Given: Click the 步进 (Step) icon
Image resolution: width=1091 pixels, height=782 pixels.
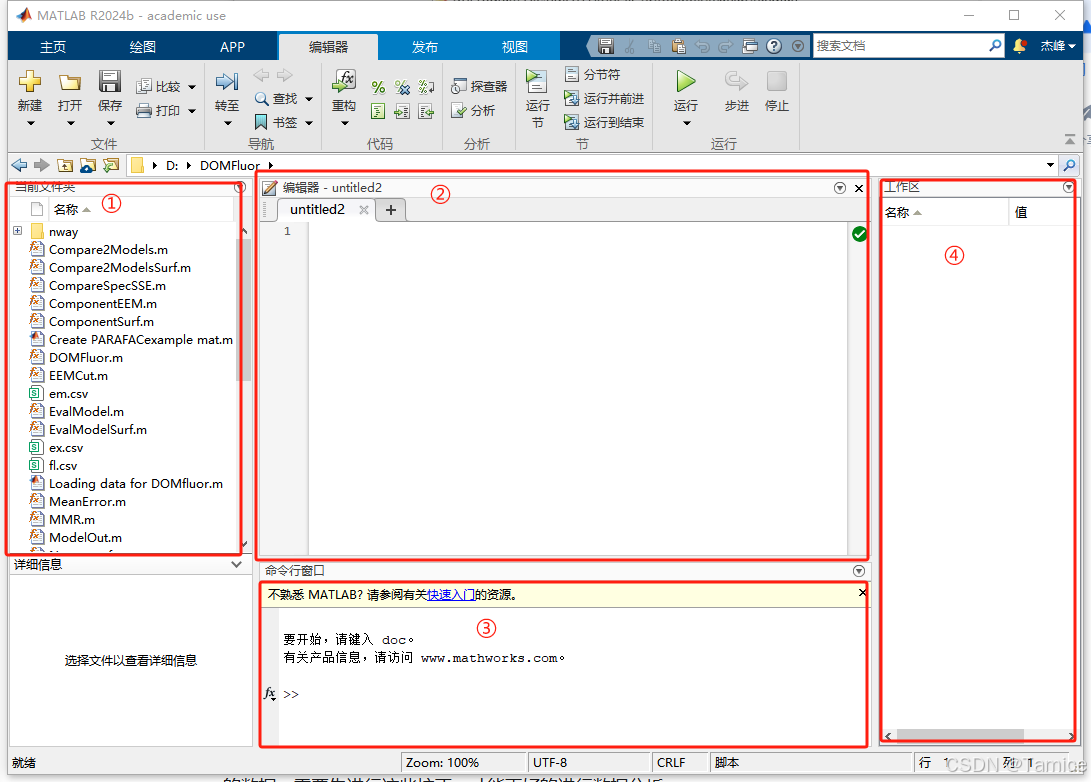Looking at the screenshot, I should pyautogui.click(x=736, y=81).
